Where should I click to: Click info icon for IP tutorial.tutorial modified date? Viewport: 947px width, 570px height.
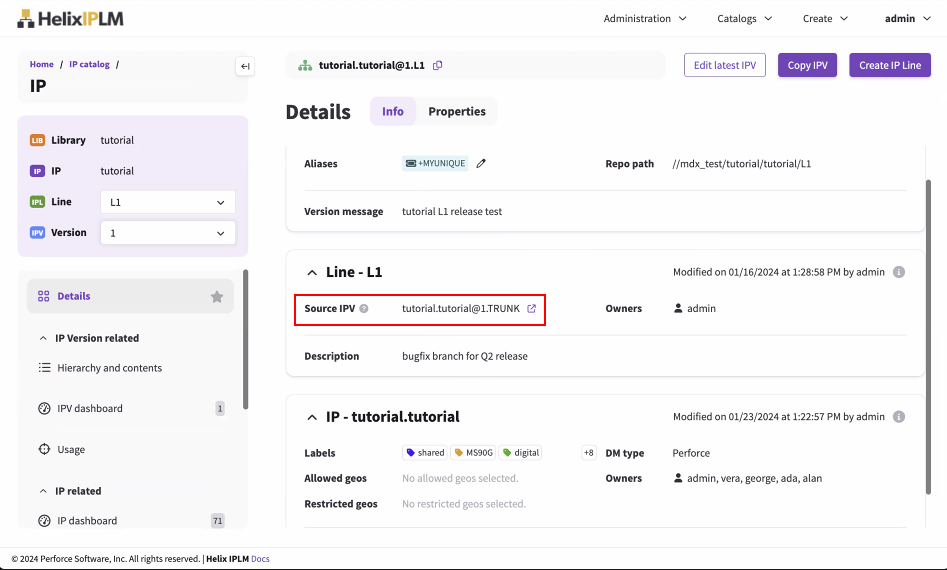pyautogui.click(x=898, y=417)
